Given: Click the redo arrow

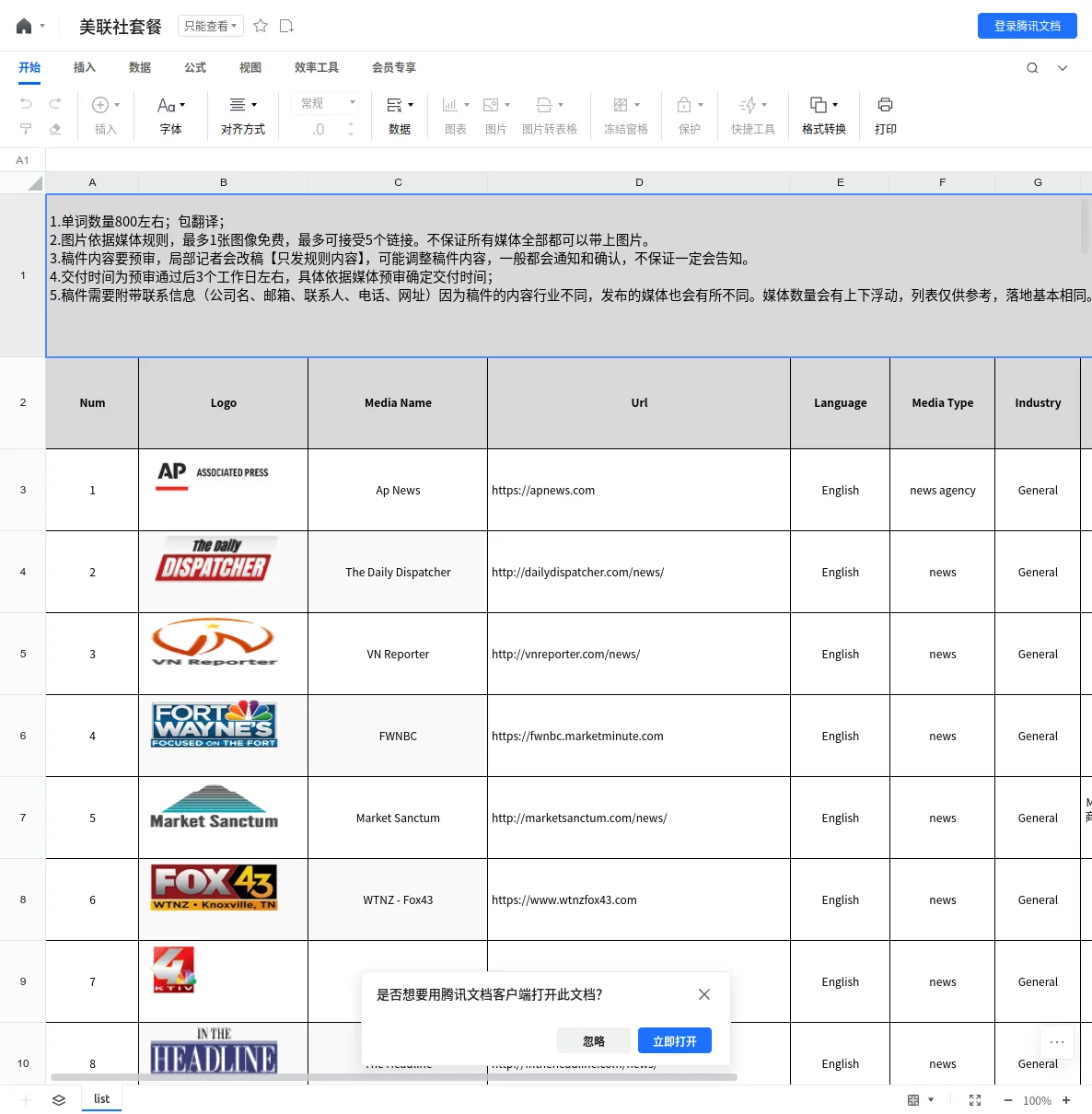Looking at the screenshot, I should [x=55, y=103].
